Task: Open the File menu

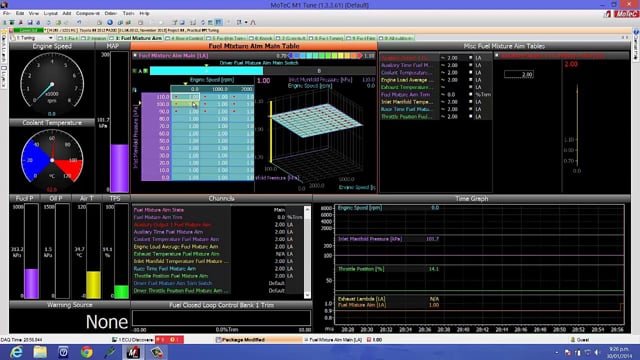Action: (x=7, y=13)
